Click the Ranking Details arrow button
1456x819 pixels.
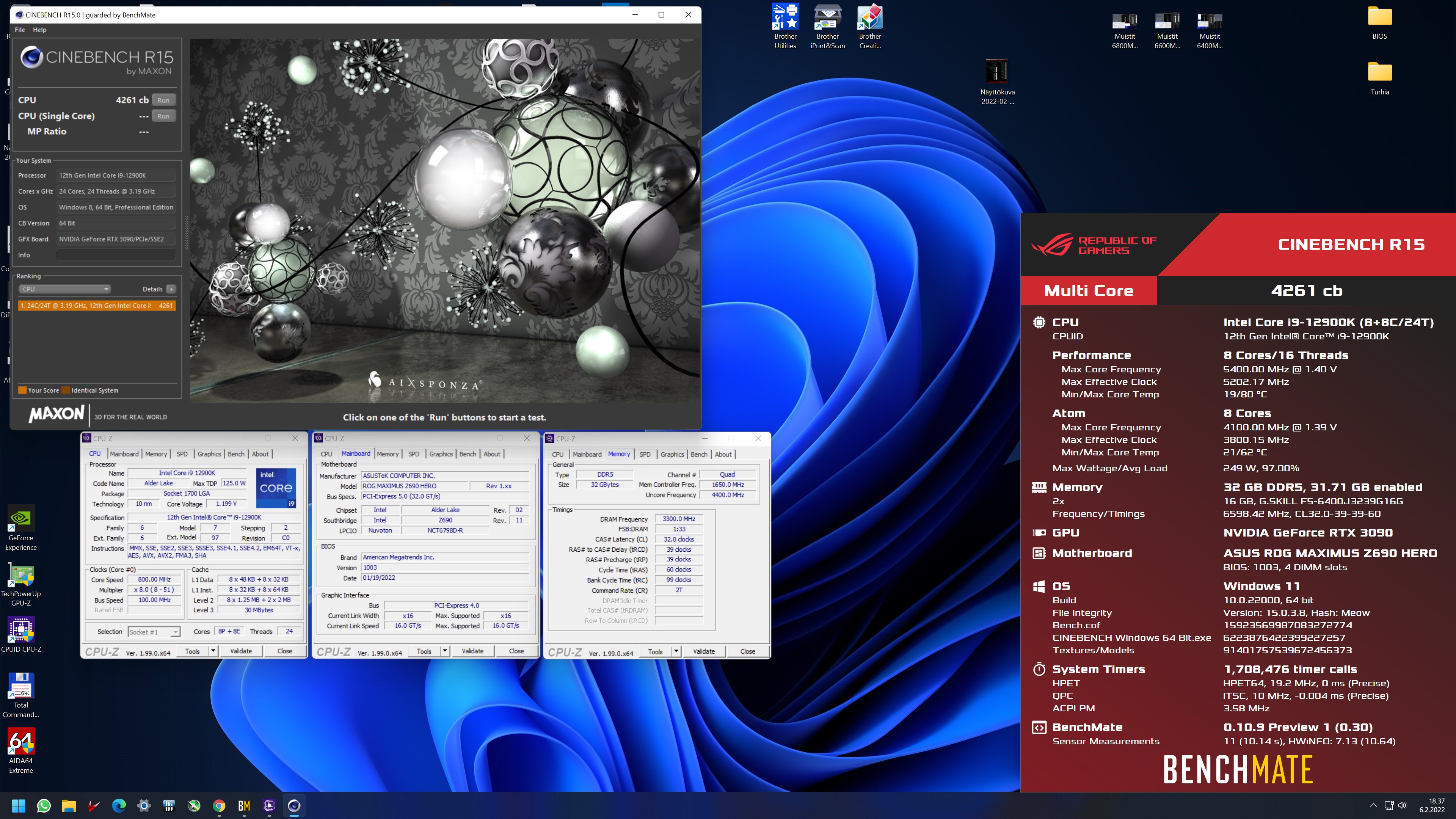pos(171,289)
